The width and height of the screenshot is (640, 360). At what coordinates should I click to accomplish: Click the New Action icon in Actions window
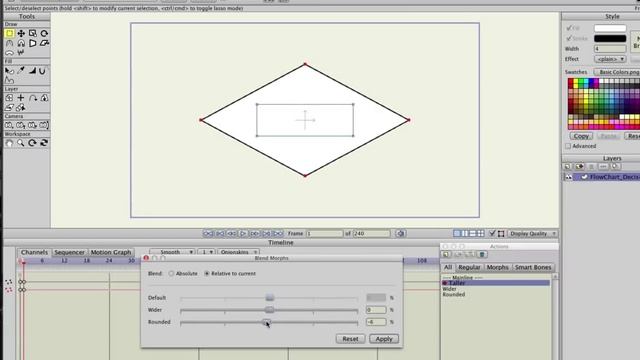point(446,255)
